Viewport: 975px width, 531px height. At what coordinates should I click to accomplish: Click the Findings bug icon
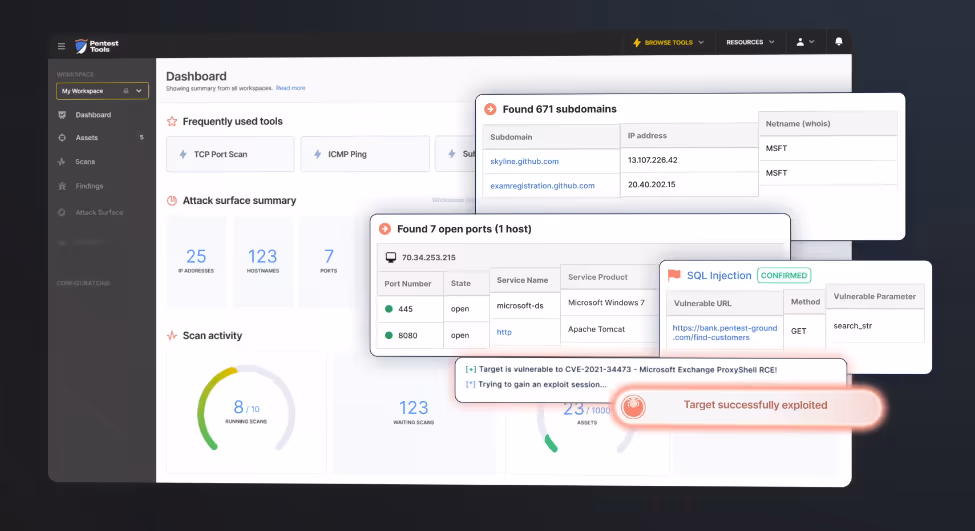(x=62, y=186)
